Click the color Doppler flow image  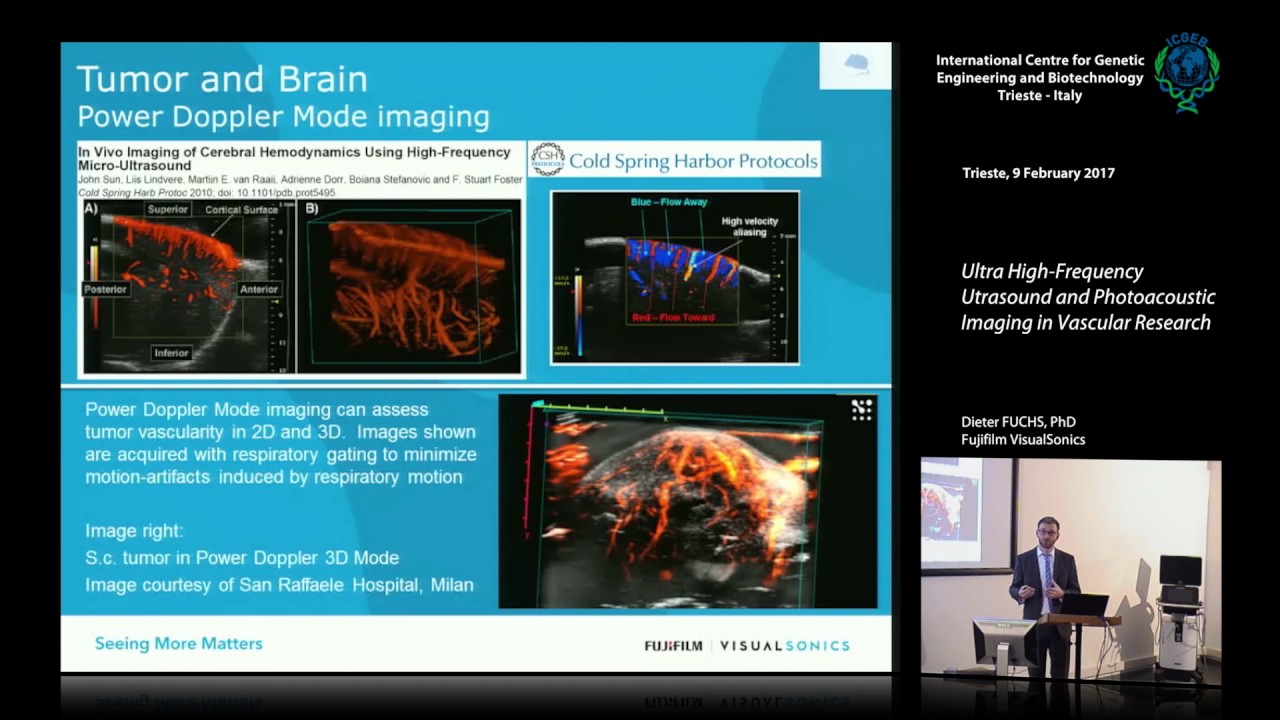click(x=675, y=277)
